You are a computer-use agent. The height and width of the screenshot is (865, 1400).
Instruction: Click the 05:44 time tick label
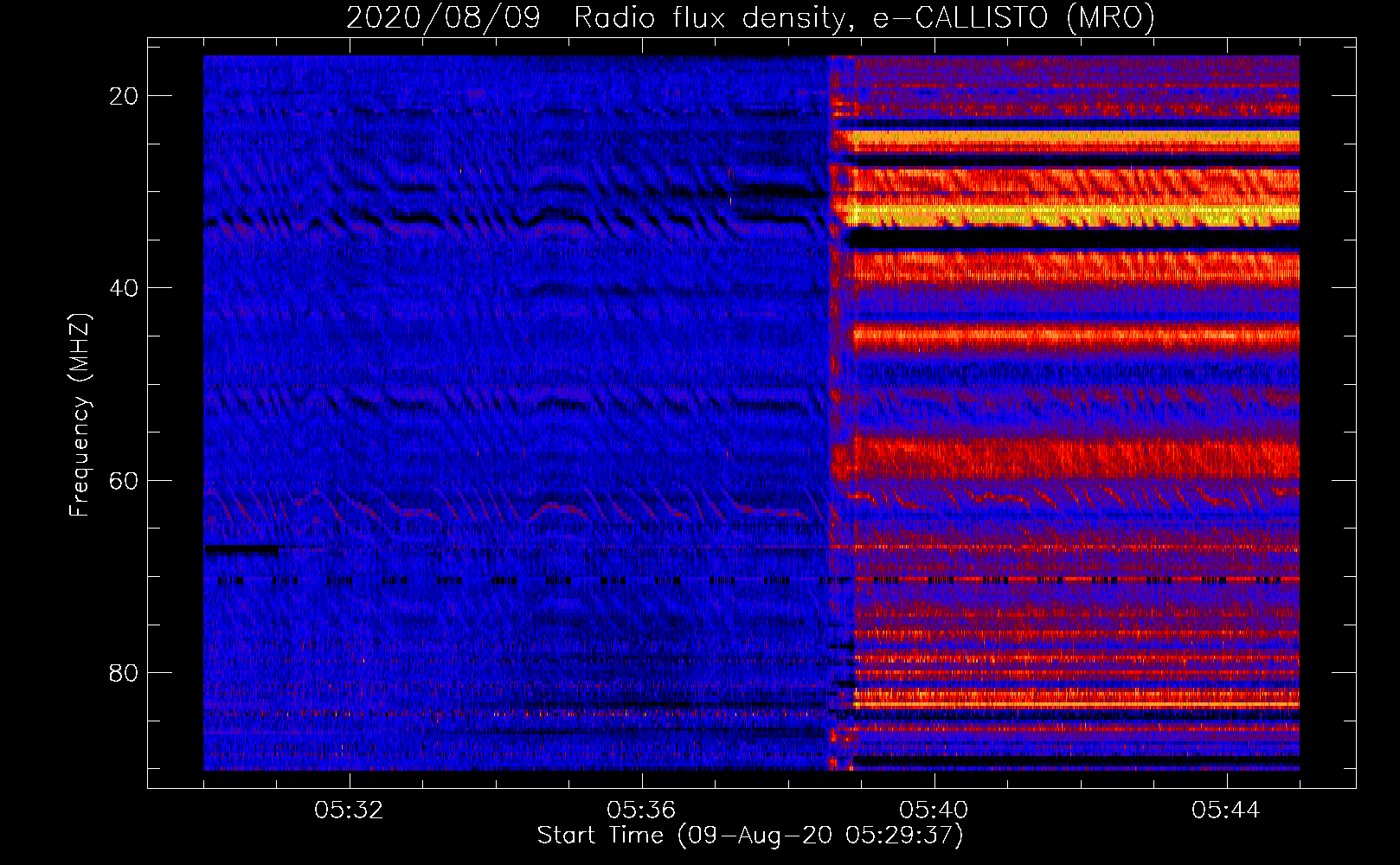[x=1226, y=811]
